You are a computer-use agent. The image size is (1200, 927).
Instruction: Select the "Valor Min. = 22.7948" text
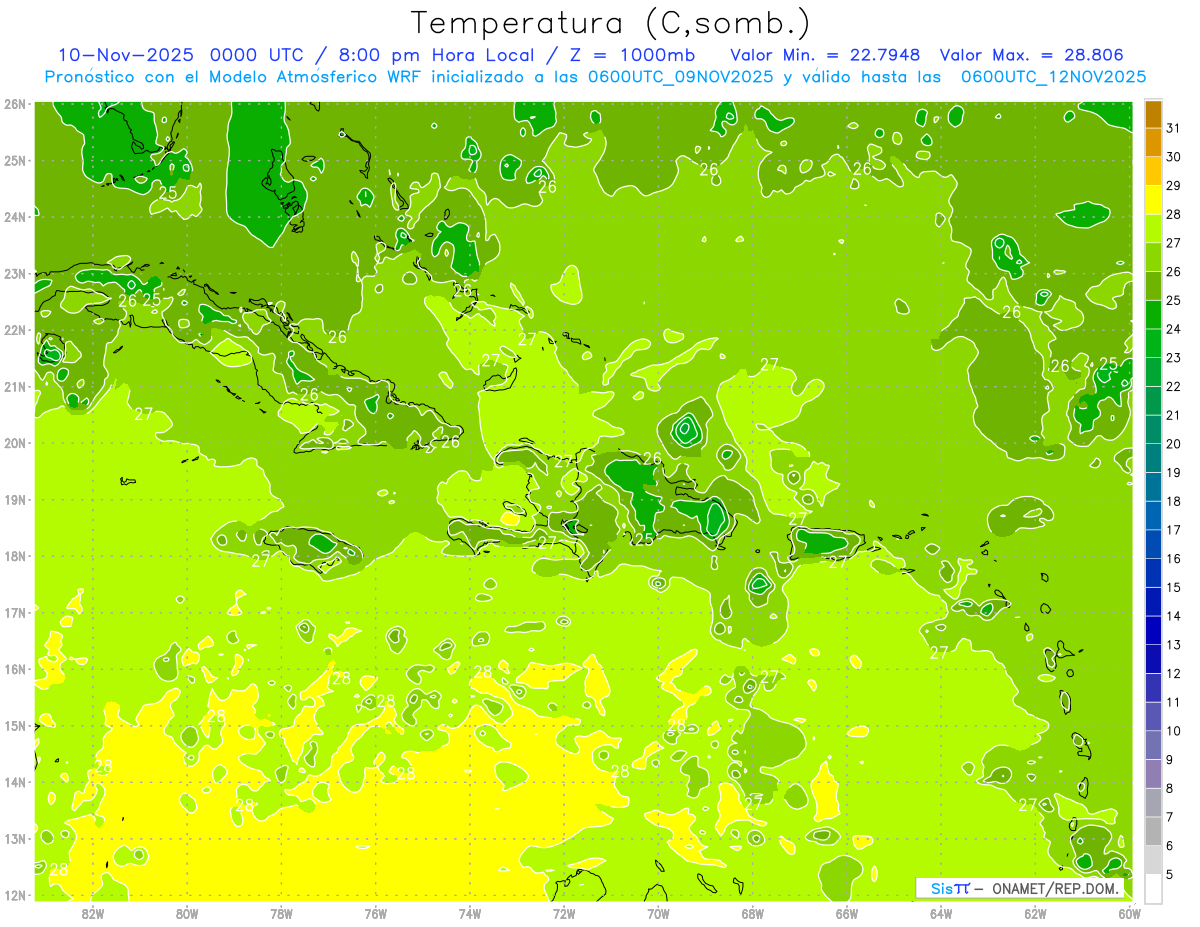click(x=824, y=54)
